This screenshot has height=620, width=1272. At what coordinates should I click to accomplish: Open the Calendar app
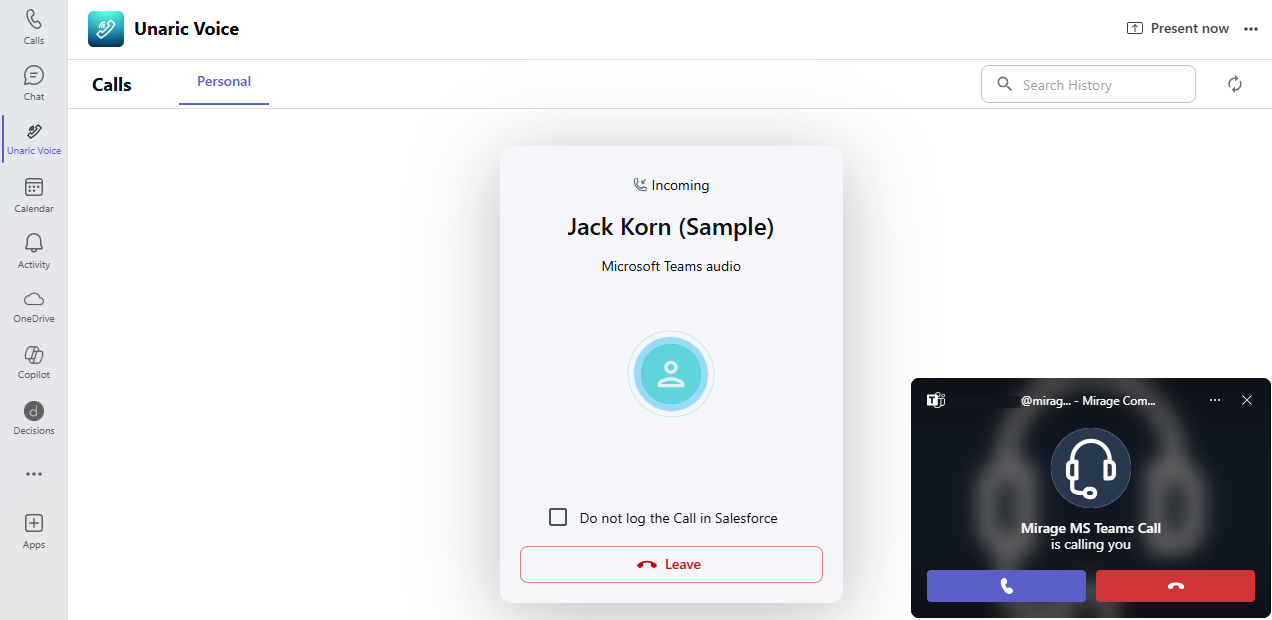tap(34, 195)
